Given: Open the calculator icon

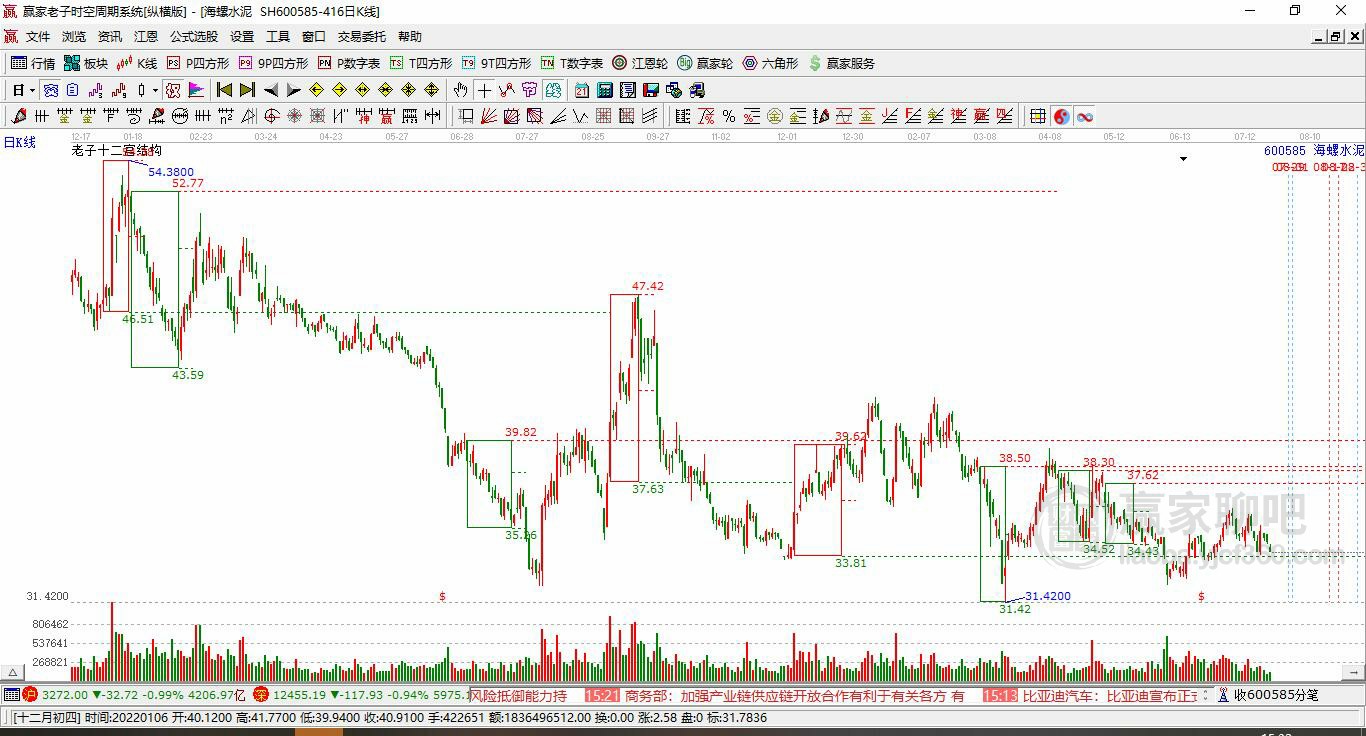Looking at the screenshot, I should coord(604,90).
